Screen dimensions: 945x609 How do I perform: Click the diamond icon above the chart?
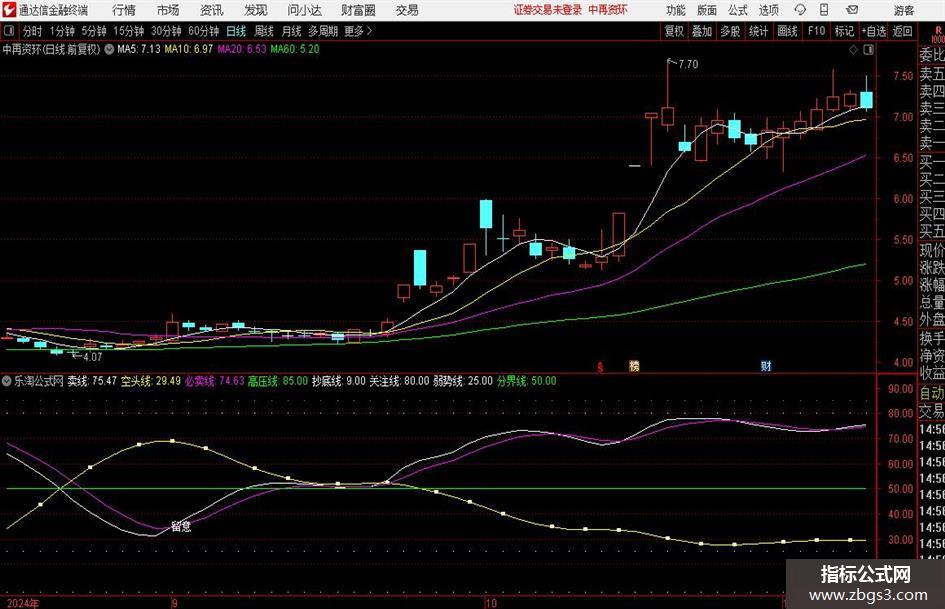click(x=853, y=50)
